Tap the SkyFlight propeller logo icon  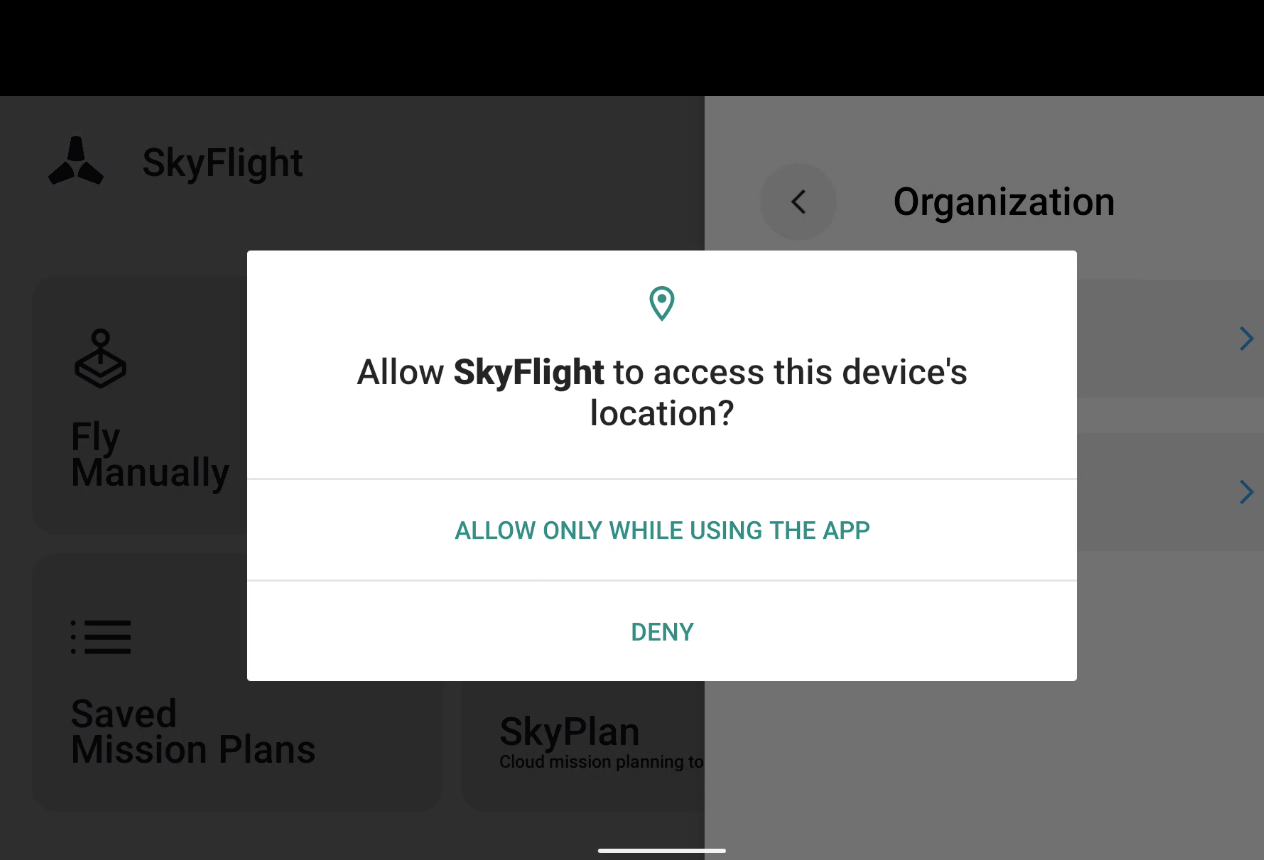[x=76, y=162]
